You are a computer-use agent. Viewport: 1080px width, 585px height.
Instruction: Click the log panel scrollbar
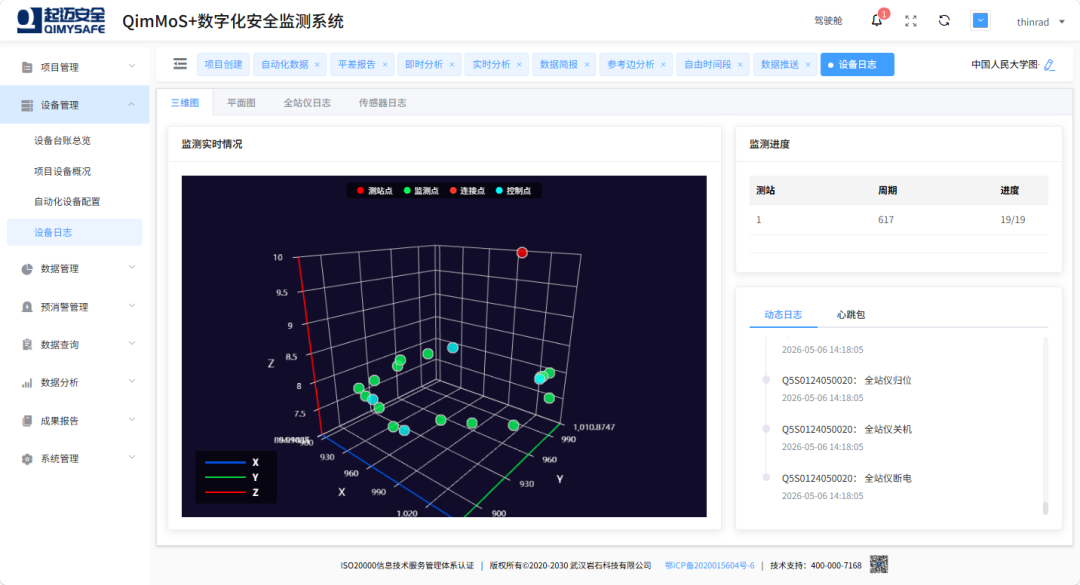[x=1045, y=508]
